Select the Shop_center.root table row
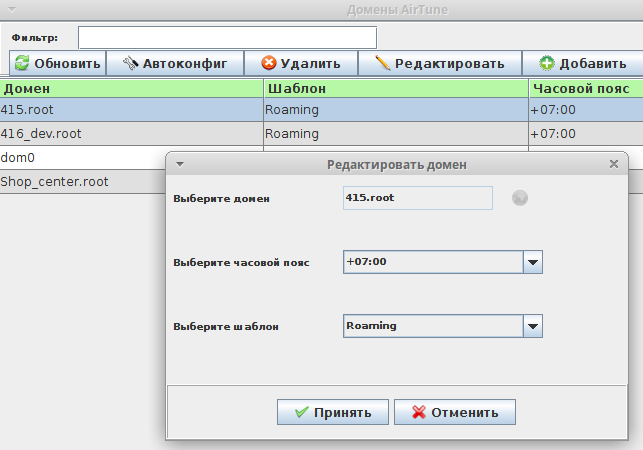 (82, 181)
